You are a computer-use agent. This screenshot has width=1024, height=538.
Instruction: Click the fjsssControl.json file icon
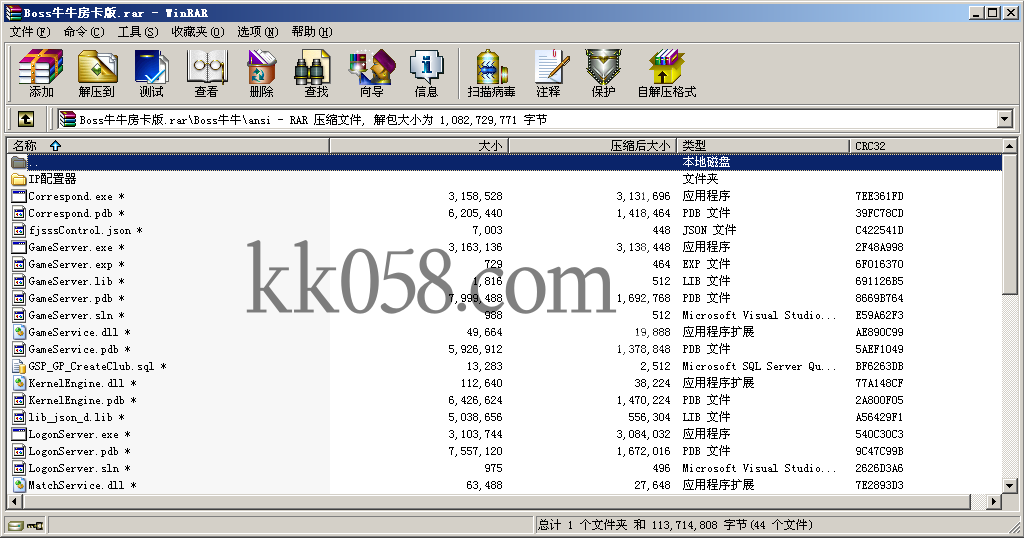(18, 230)
